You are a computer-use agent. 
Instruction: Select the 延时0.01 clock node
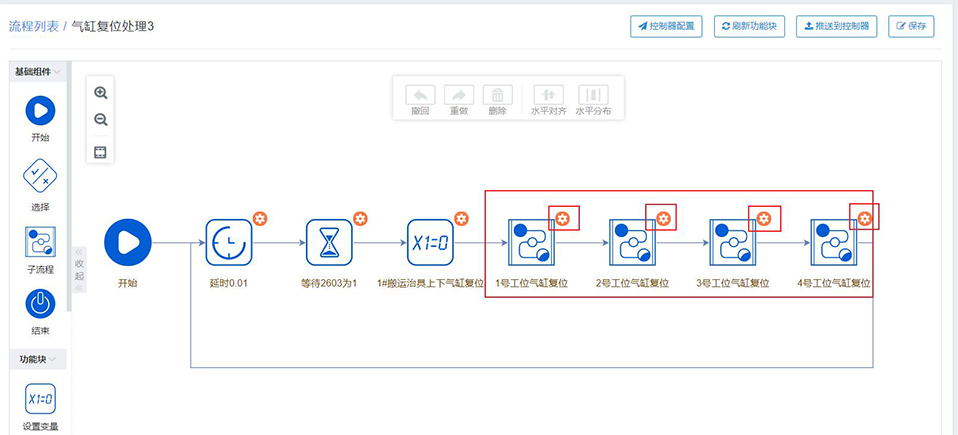[x=229, y=243]
